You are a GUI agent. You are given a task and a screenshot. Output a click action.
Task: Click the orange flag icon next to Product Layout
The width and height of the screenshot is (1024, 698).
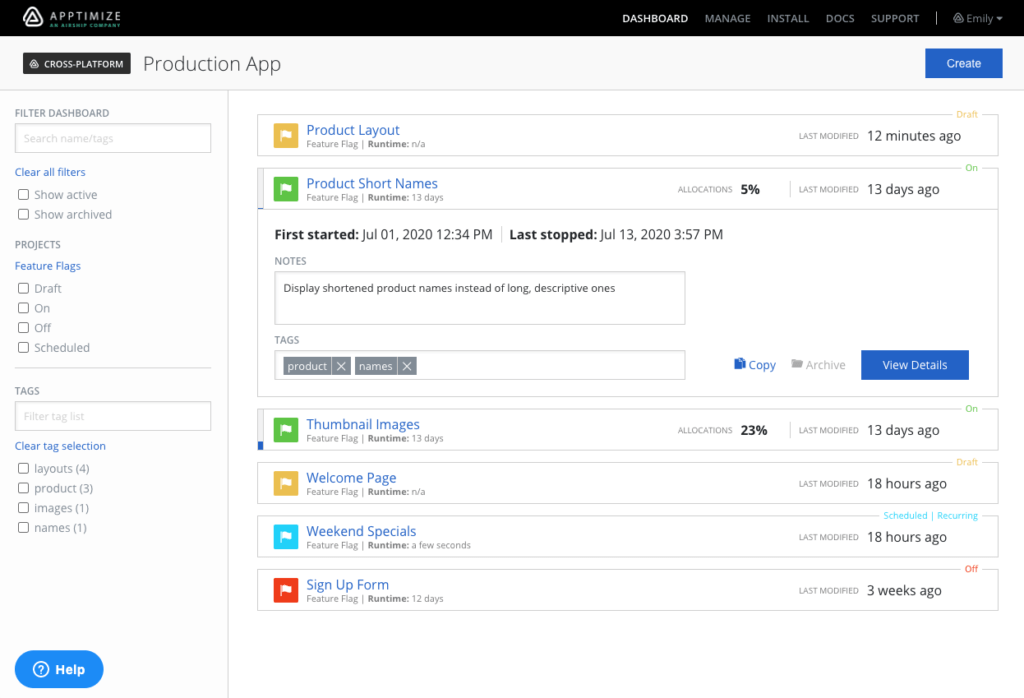click(x=286, y=136)
